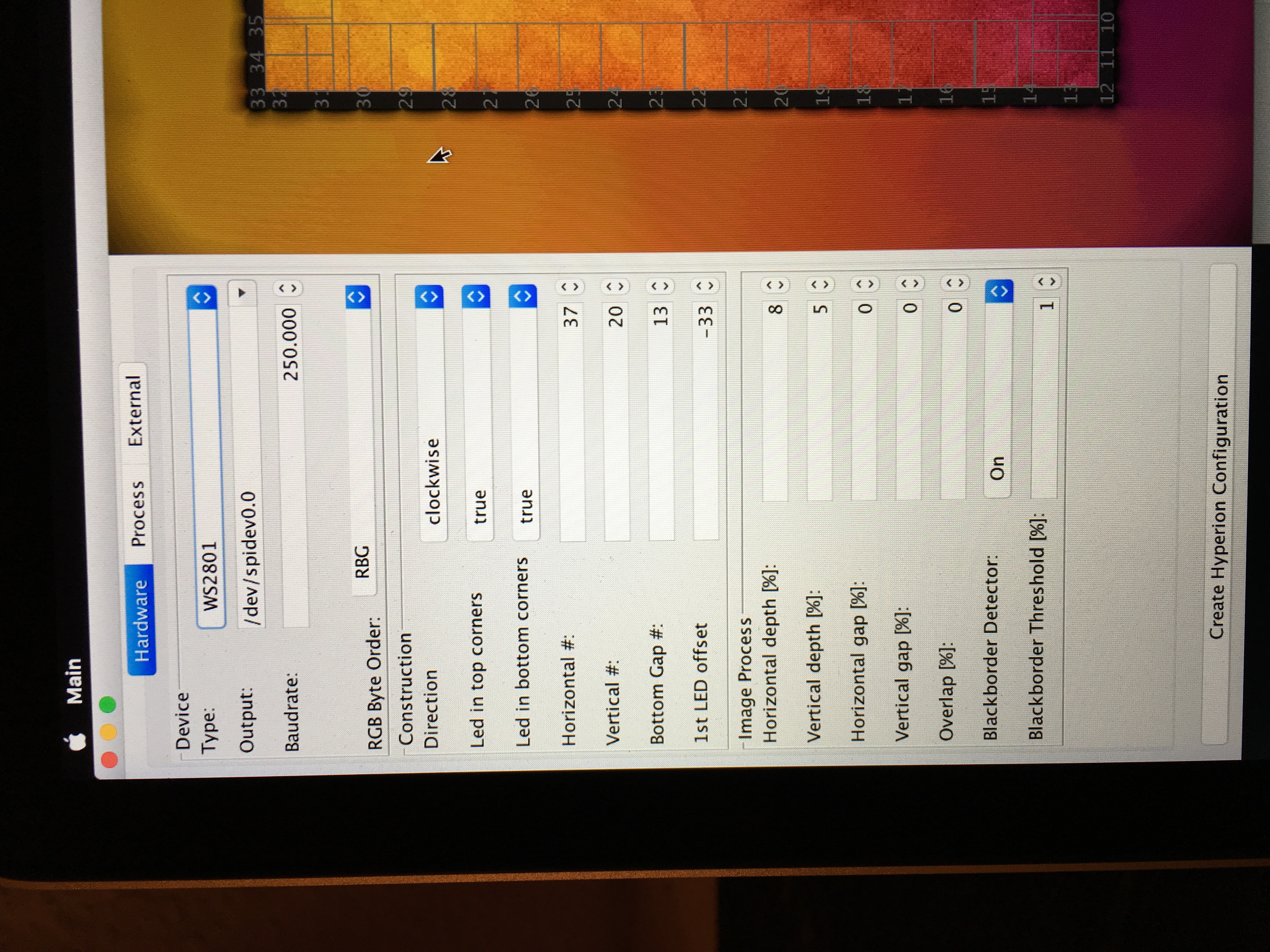This screenshot has width=1270, height=952.
Task: Adjust the 1st LED offset stepper
Action: click(x=705, y=286)
